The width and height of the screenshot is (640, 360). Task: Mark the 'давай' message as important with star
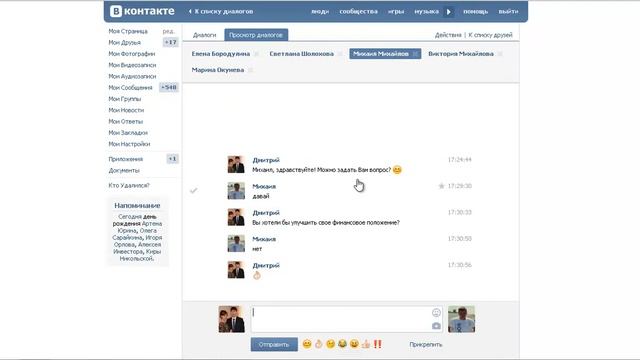click(441, 186)
